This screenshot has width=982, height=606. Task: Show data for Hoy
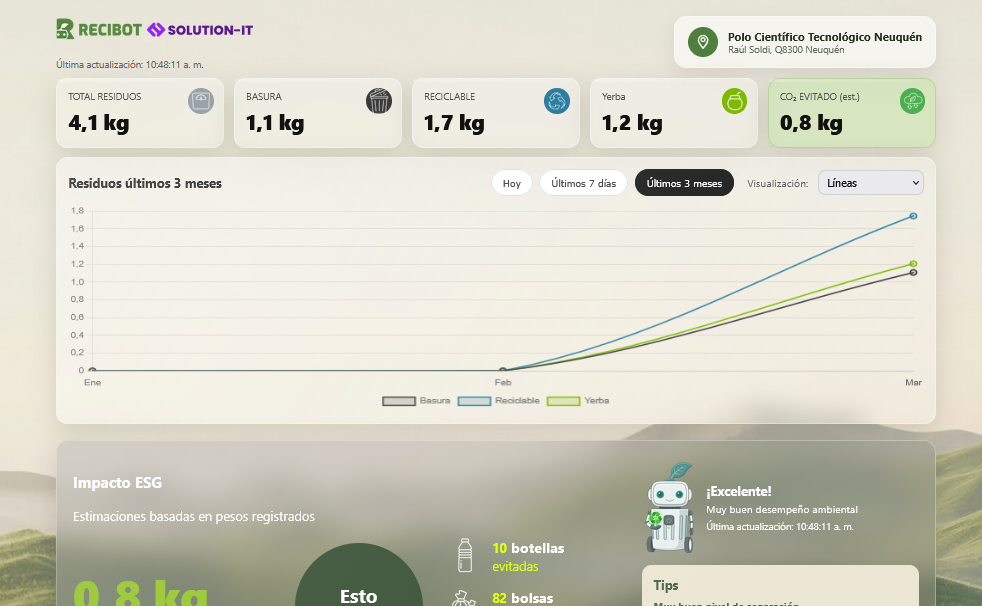pos(512,184)
